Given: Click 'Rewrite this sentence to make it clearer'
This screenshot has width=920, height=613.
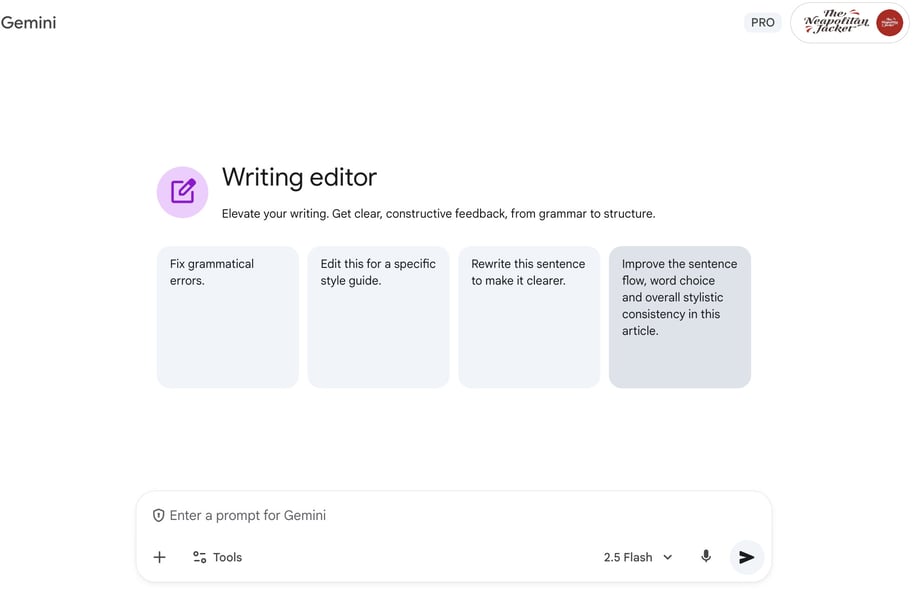Looking at the screenshot, I should pos(529,316).
